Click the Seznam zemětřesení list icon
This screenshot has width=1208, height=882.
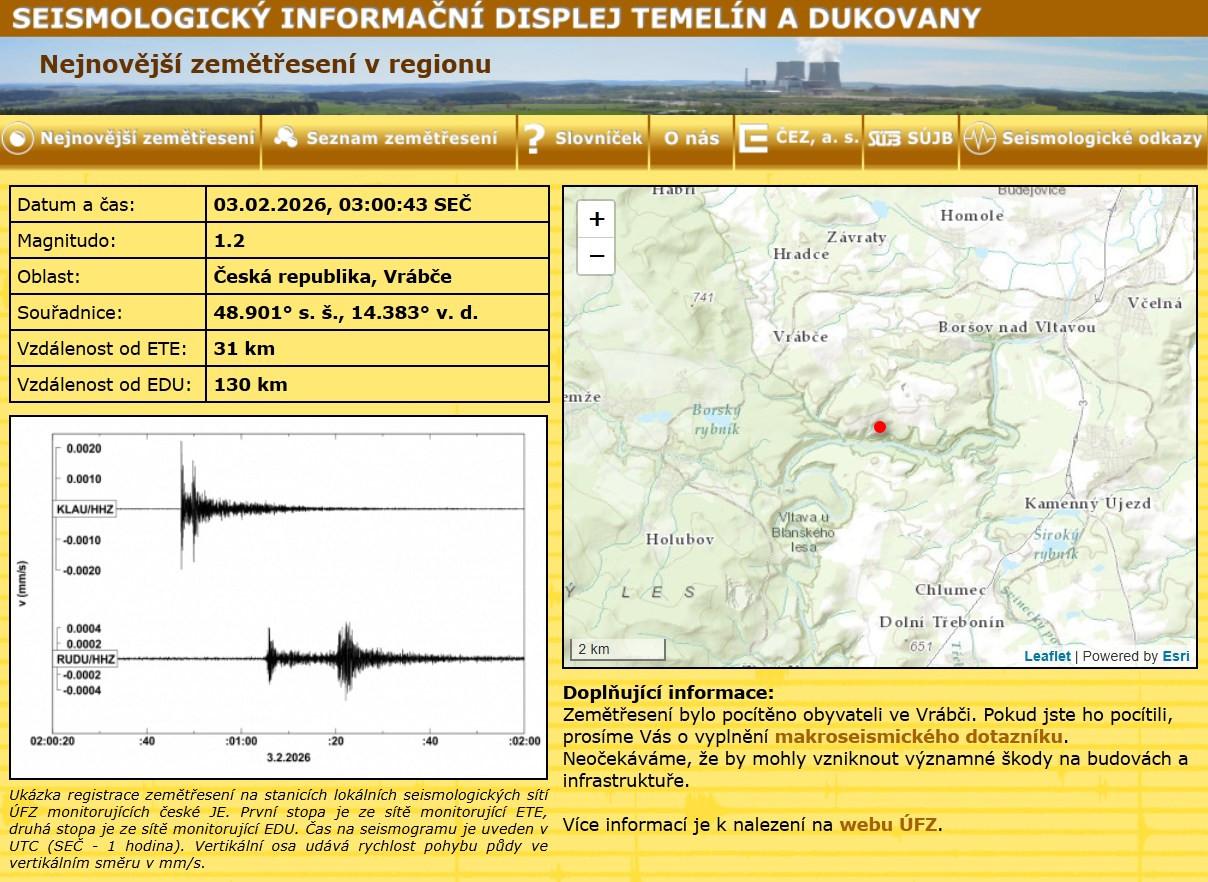[x=285, y=138]
